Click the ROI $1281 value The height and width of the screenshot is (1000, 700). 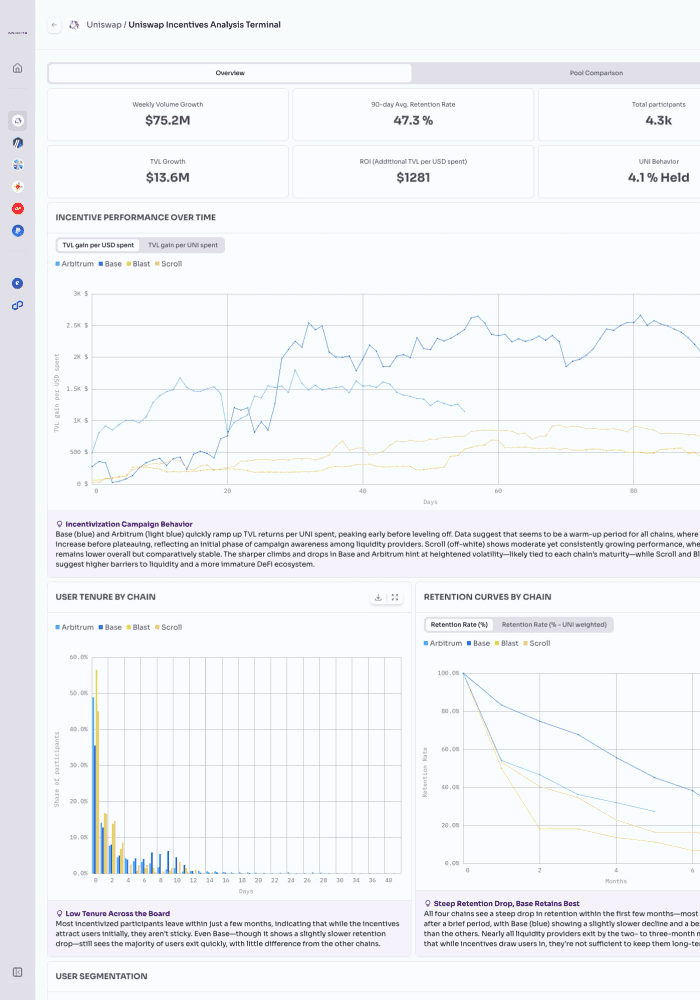413,178
